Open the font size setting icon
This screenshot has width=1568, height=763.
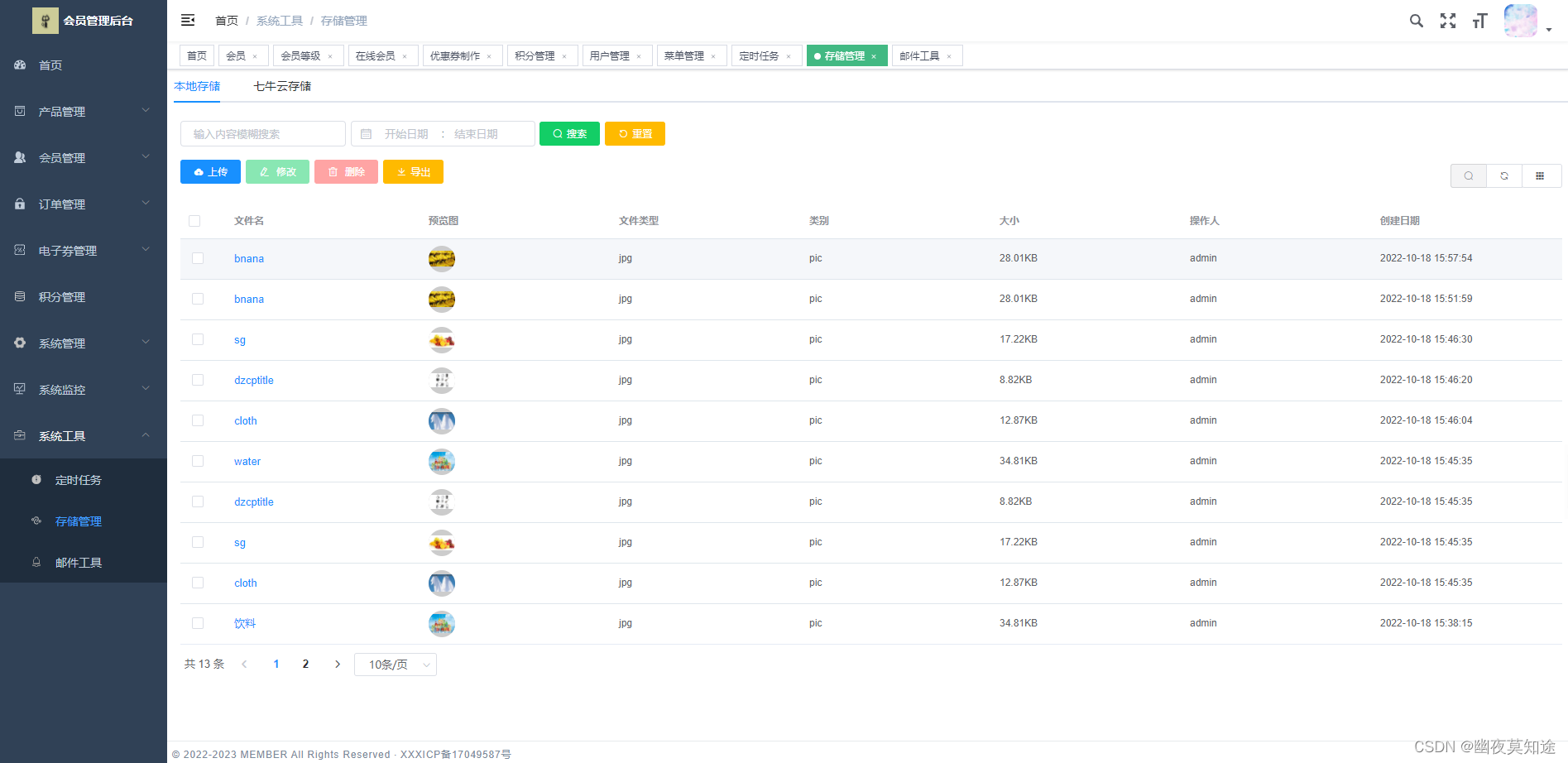(x=1479, y=21)
